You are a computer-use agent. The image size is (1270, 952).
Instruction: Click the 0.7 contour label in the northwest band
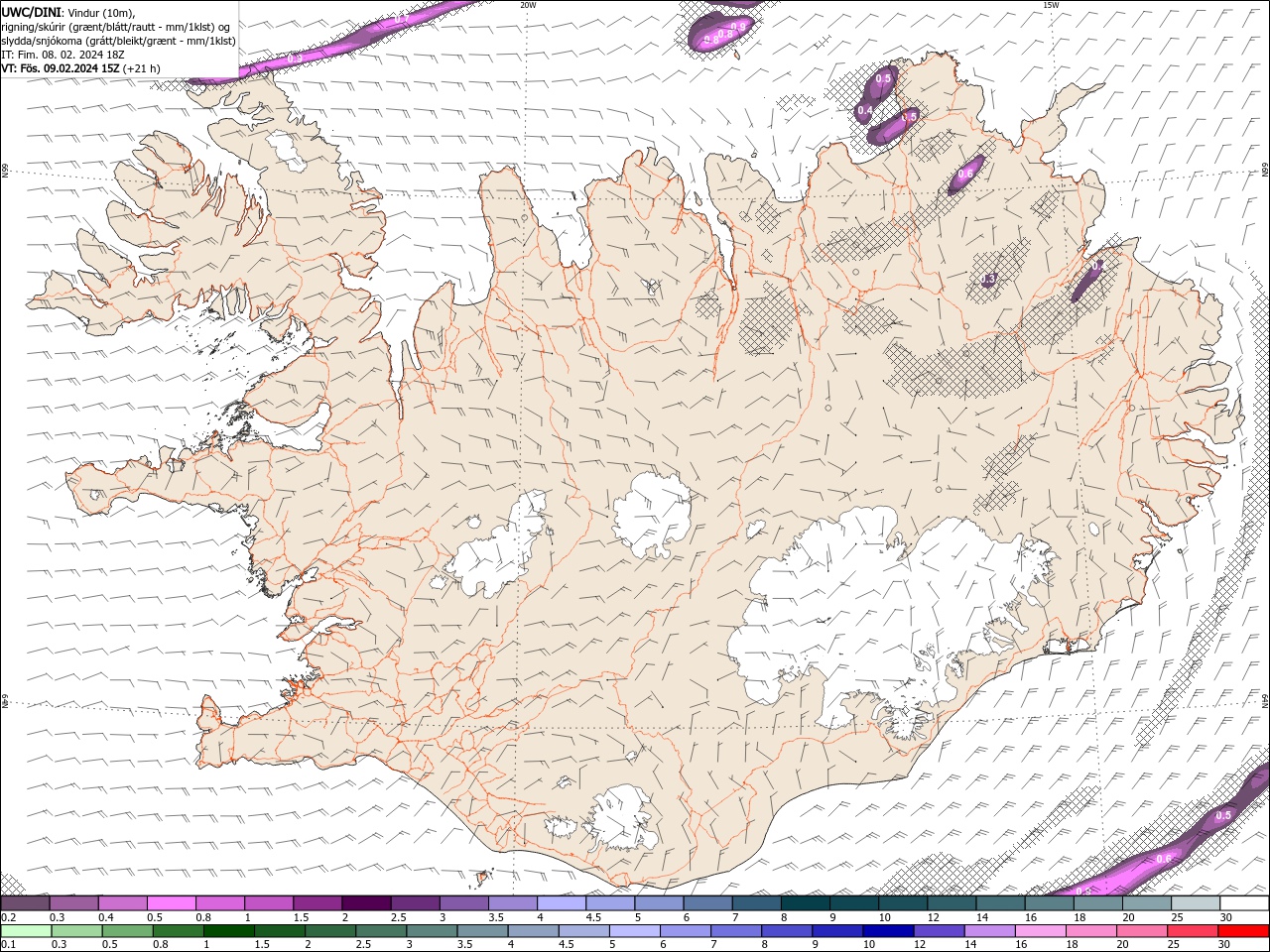(402, 19)
